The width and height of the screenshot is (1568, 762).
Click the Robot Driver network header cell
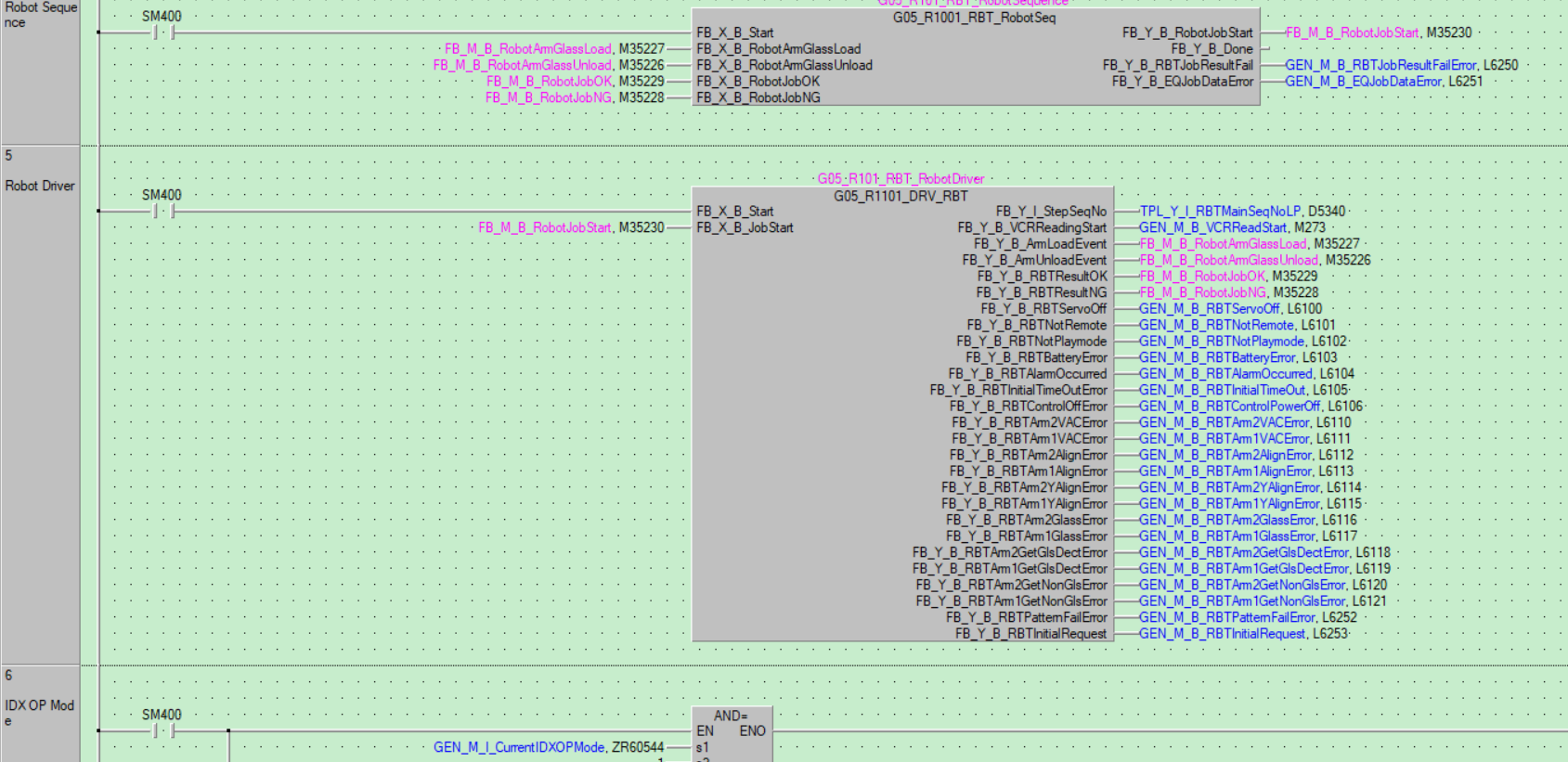point(40,186)
